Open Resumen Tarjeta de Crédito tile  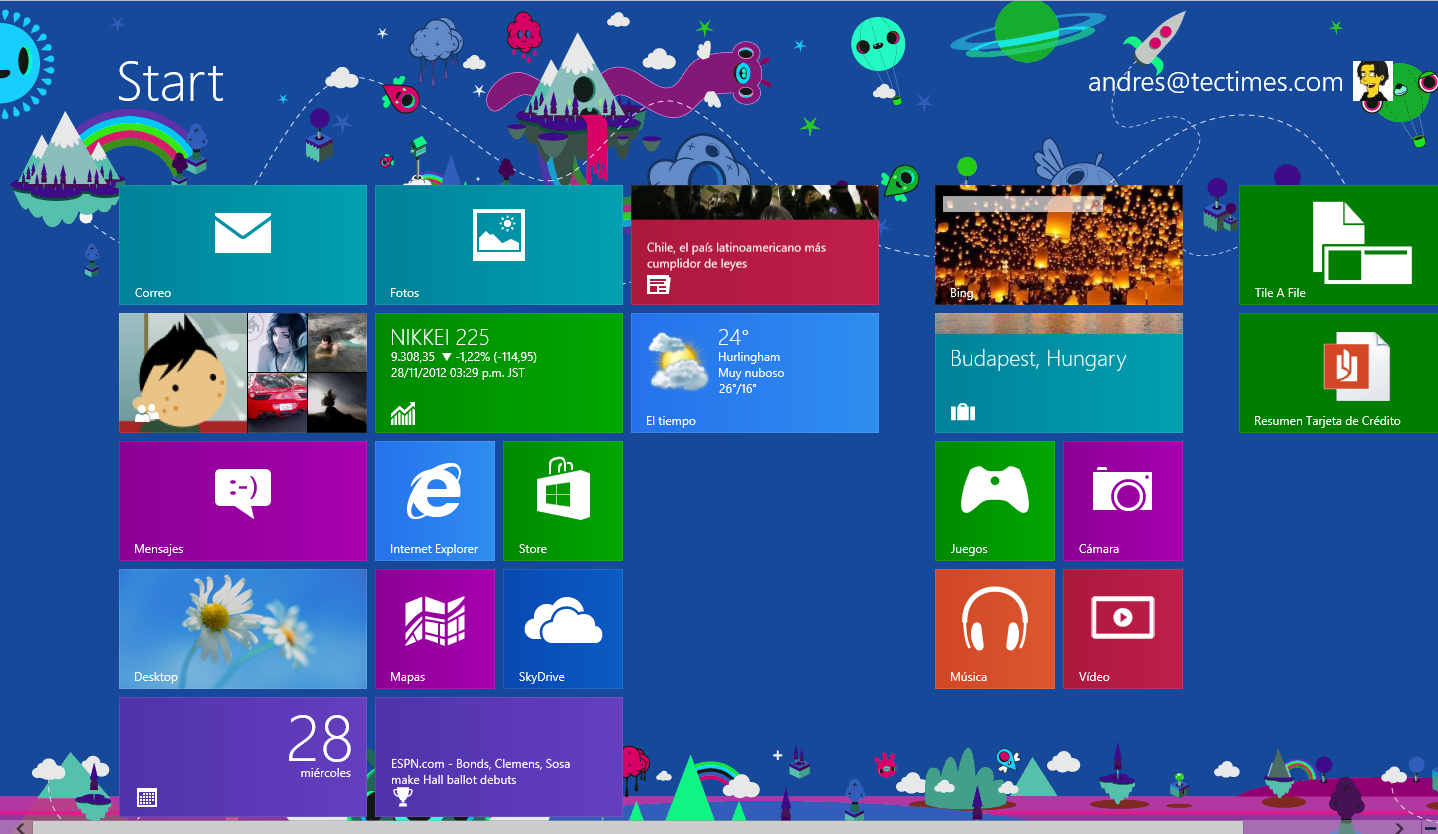pos(1339,373)
